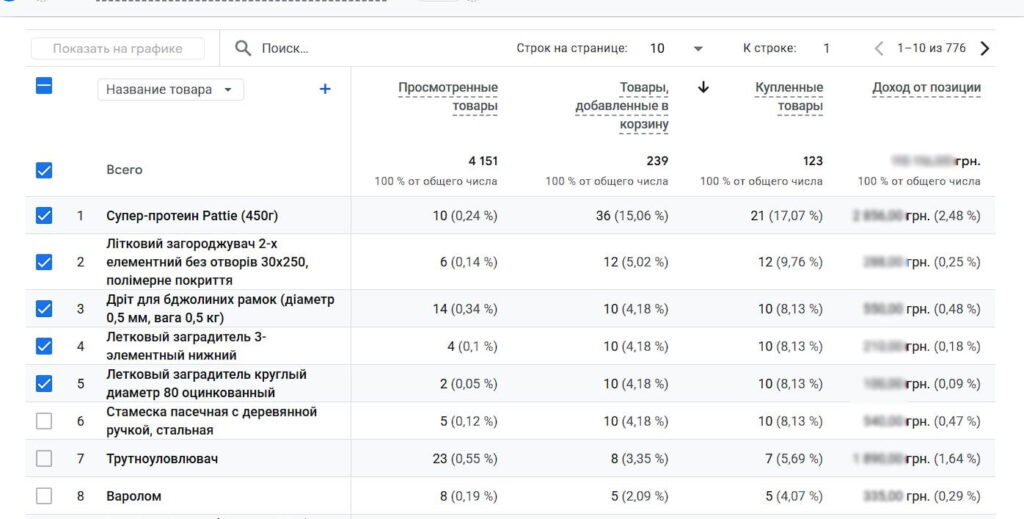Go to next page of results
This screenshot has height=519, width=1024.
(x=985, y=48)
